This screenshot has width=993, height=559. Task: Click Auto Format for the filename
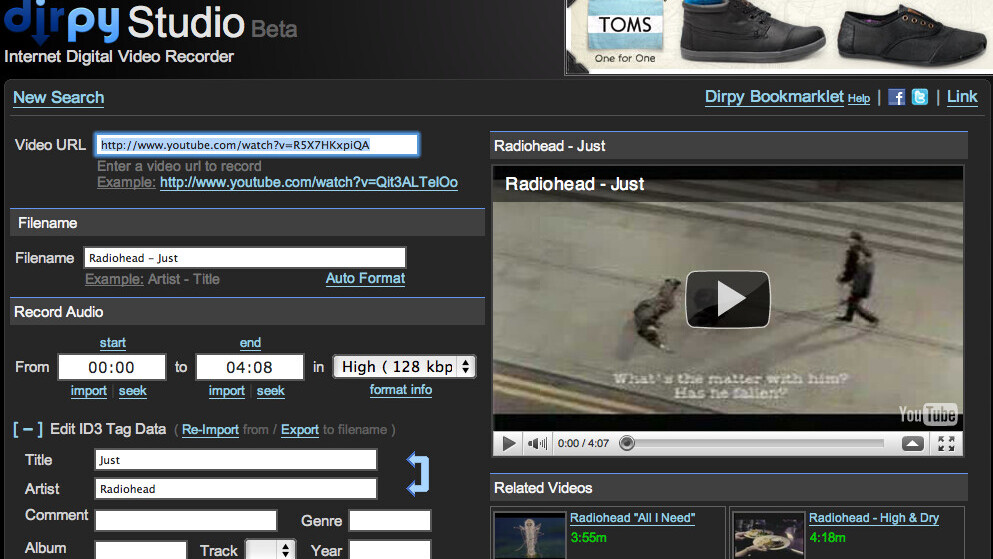pos(365,279)
